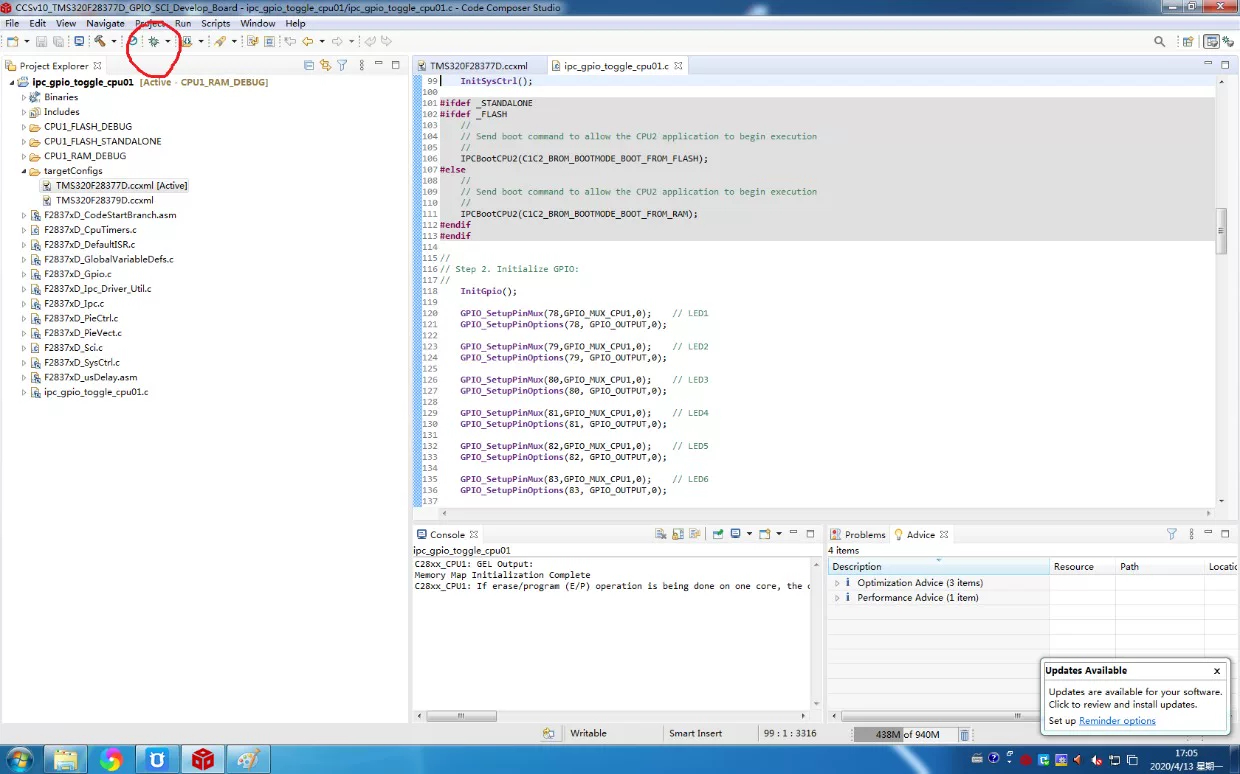Open Windows Start button
The image size is (1240, 774).
coord(19,759)
